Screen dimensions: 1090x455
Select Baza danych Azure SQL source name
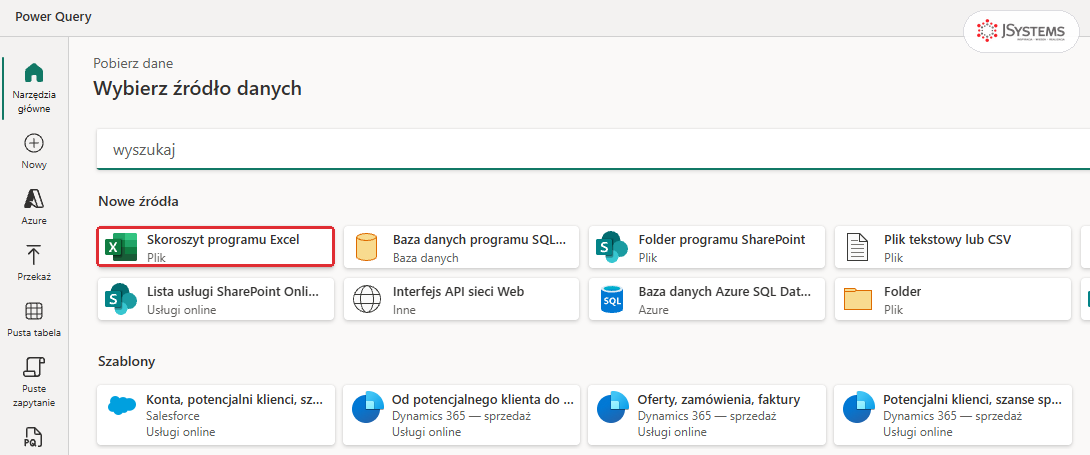tap(725, 292)
